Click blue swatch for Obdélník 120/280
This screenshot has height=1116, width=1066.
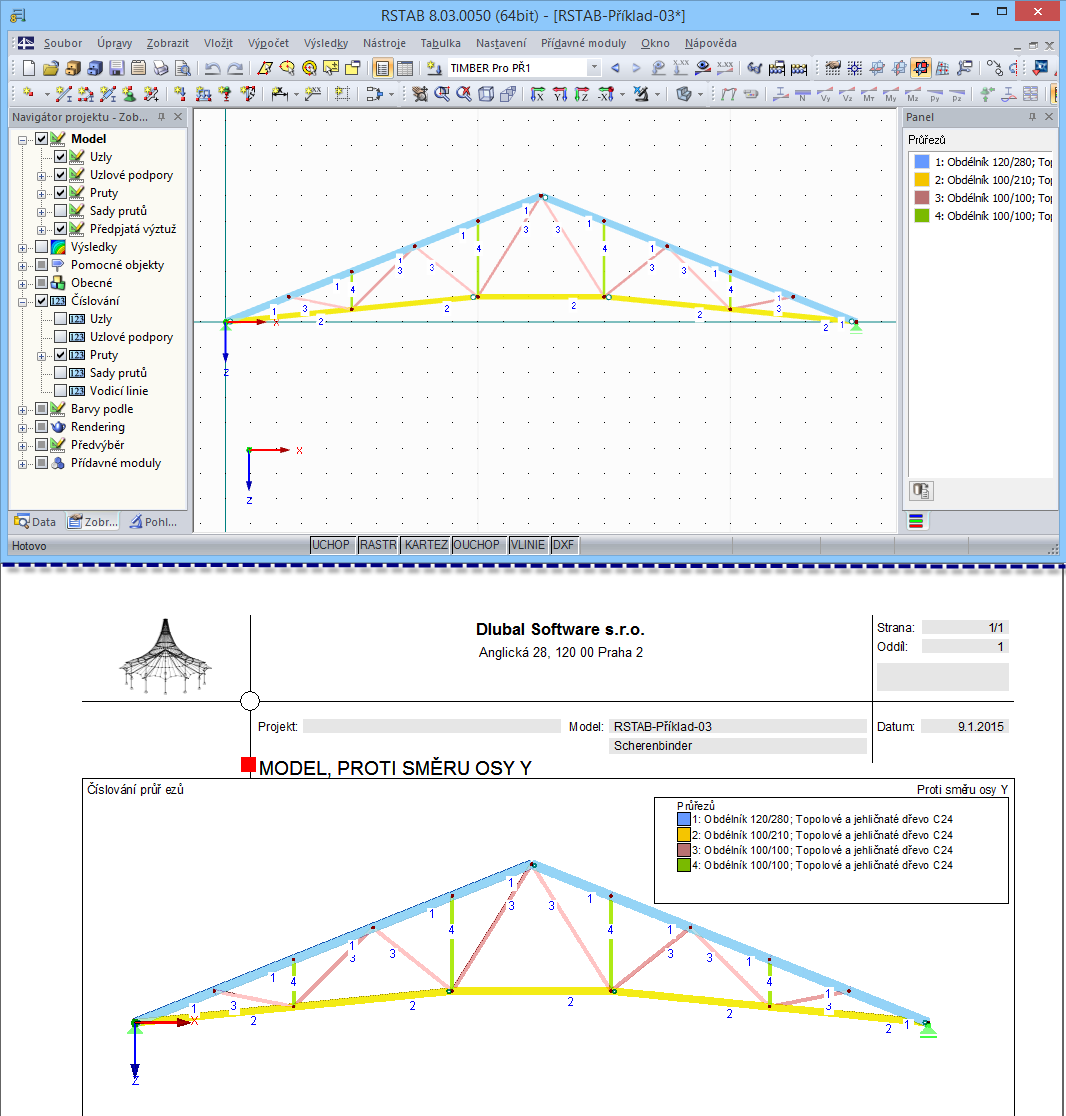tap(922, 162)
